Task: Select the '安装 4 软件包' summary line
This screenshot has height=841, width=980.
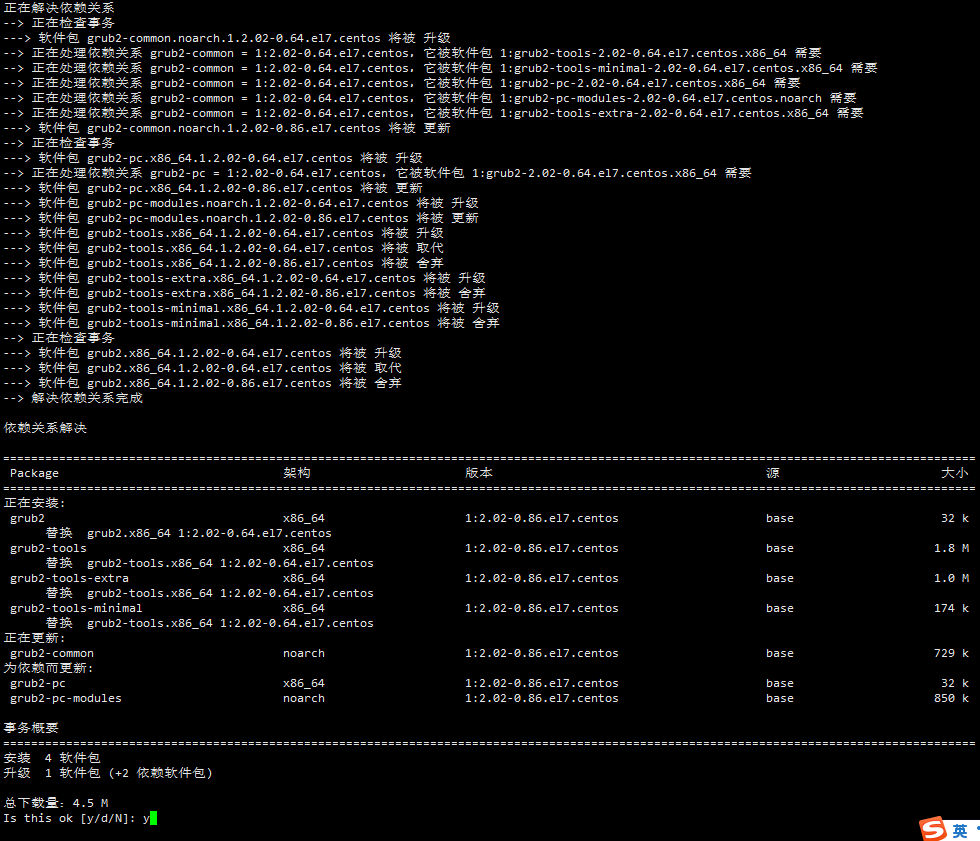Action: [52, 758]
